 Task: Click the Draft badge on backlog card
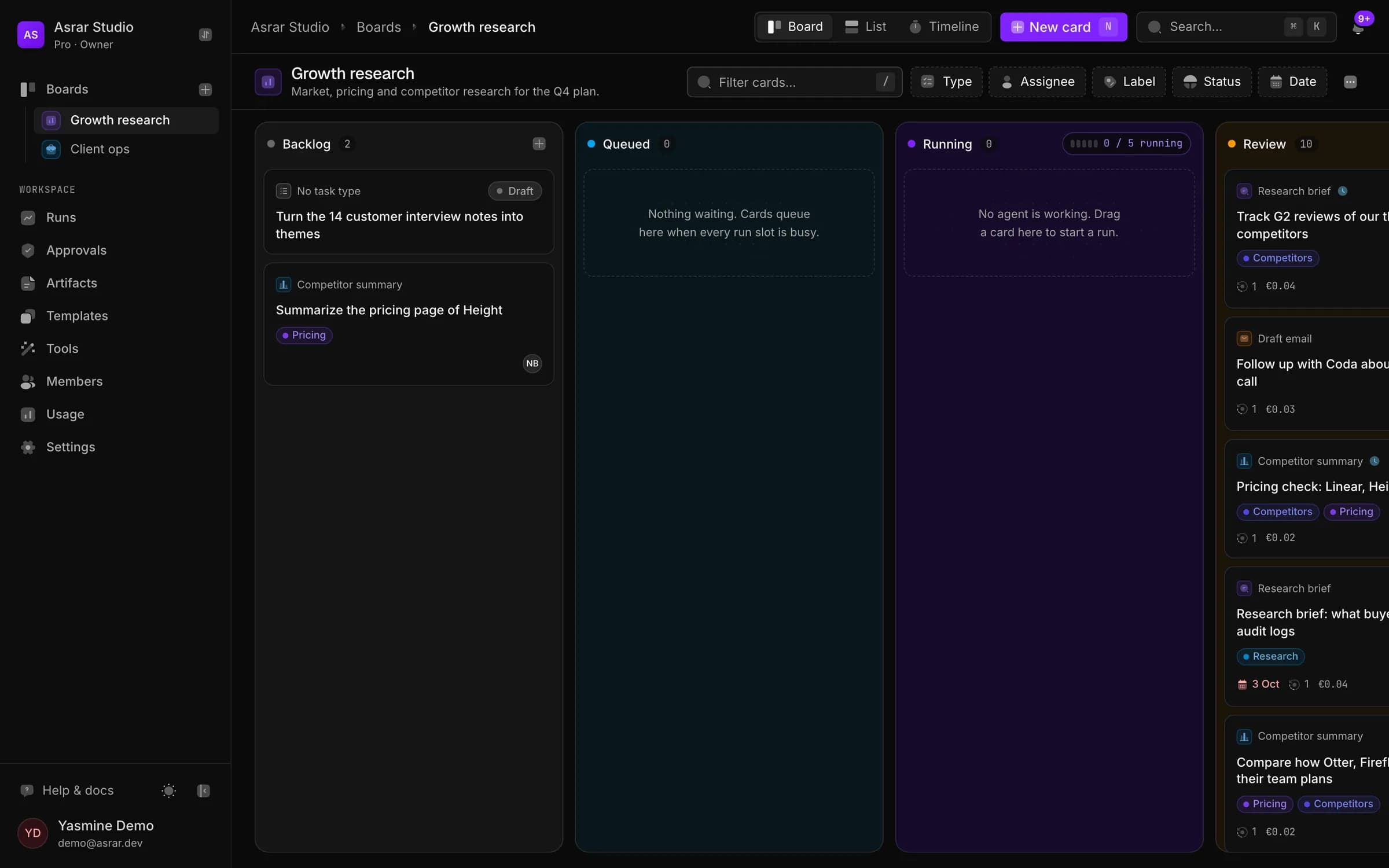click(515, 191)
